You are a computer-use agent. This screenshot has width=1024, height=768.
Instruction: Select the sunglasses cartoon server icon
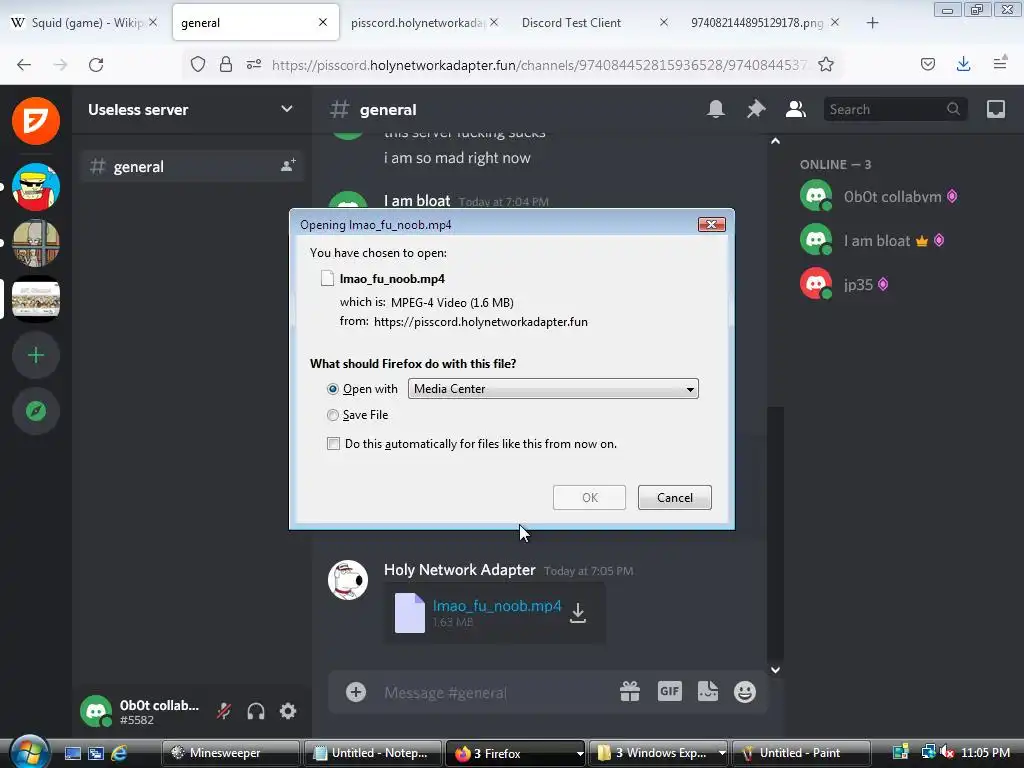(36, 187)
